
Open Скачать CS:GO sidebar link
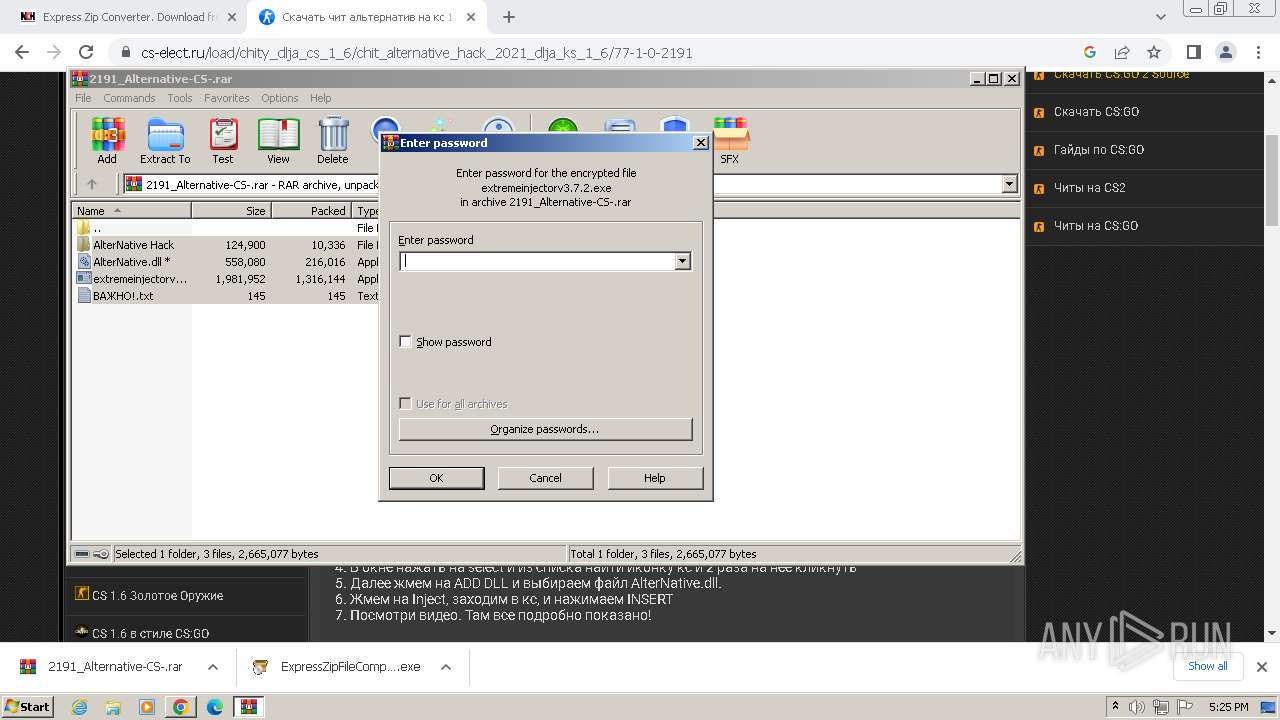pyautogui.click(x=1096, y=112)
